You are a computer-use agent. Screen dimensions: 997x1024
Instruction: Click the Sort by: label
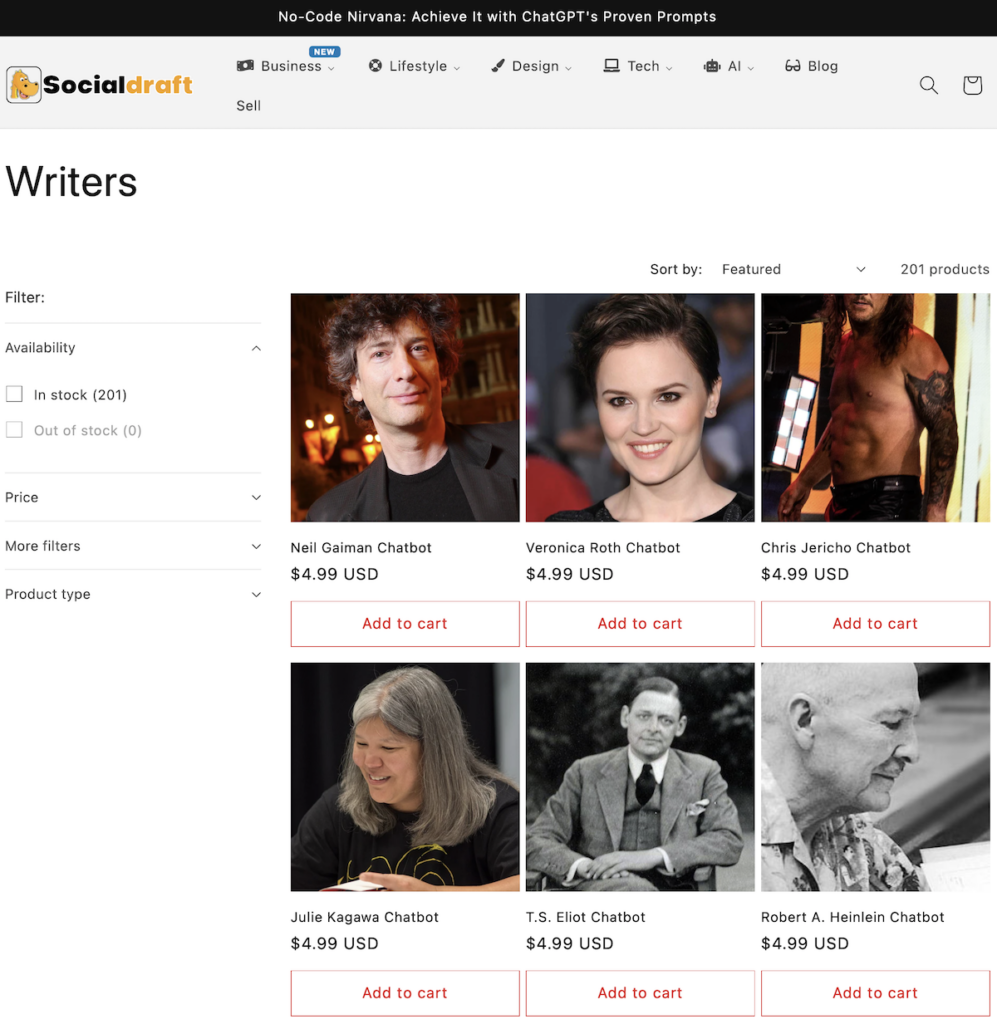point(676,269)
